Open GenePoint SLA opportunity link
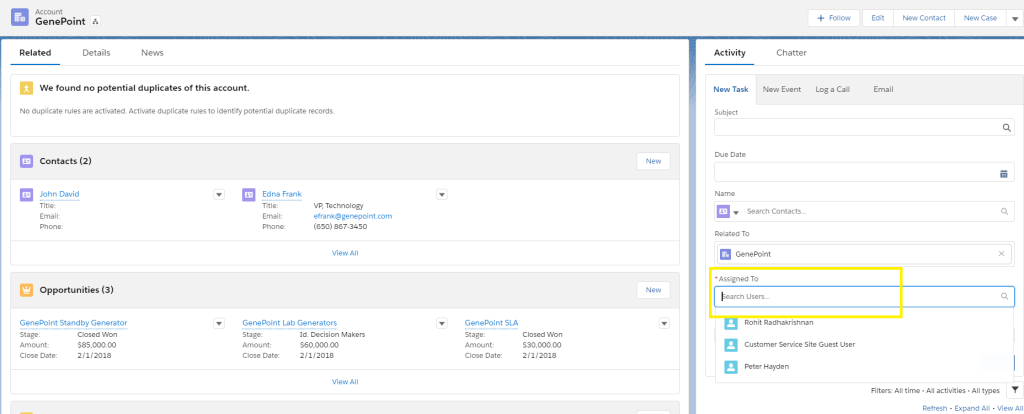This screenshot has height=414, width=1024. [x=491, y=323]
